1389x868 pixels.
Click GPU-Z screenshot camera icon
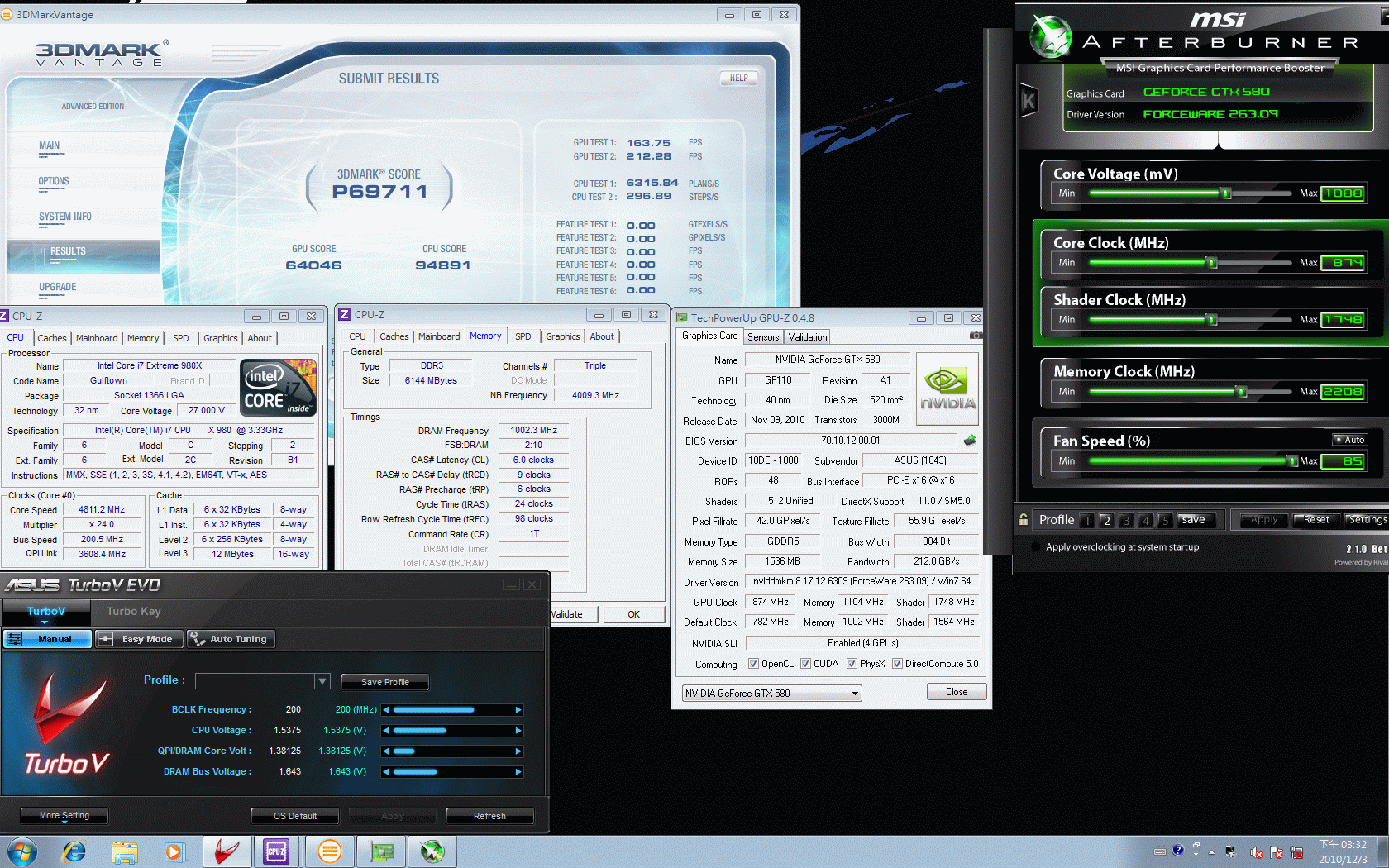[x=976, y=336]
